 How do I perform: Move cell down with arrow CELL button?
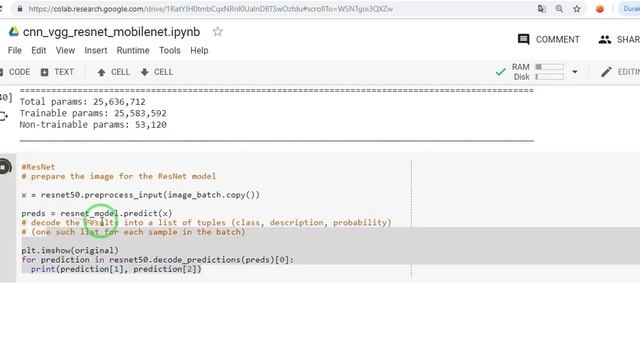click(157, 72)
